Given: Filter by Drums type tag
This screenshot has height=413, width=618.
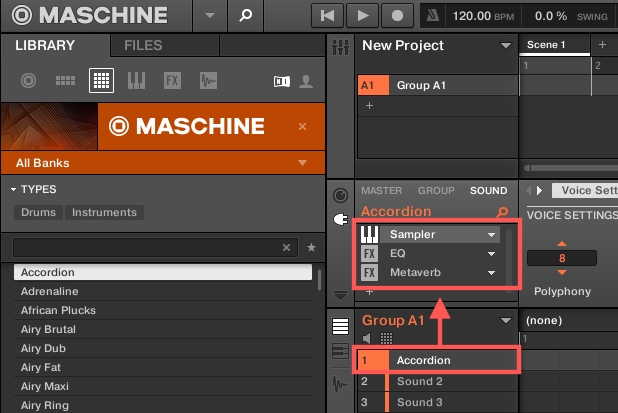Looking at the screenshot, I should [38, 212].
